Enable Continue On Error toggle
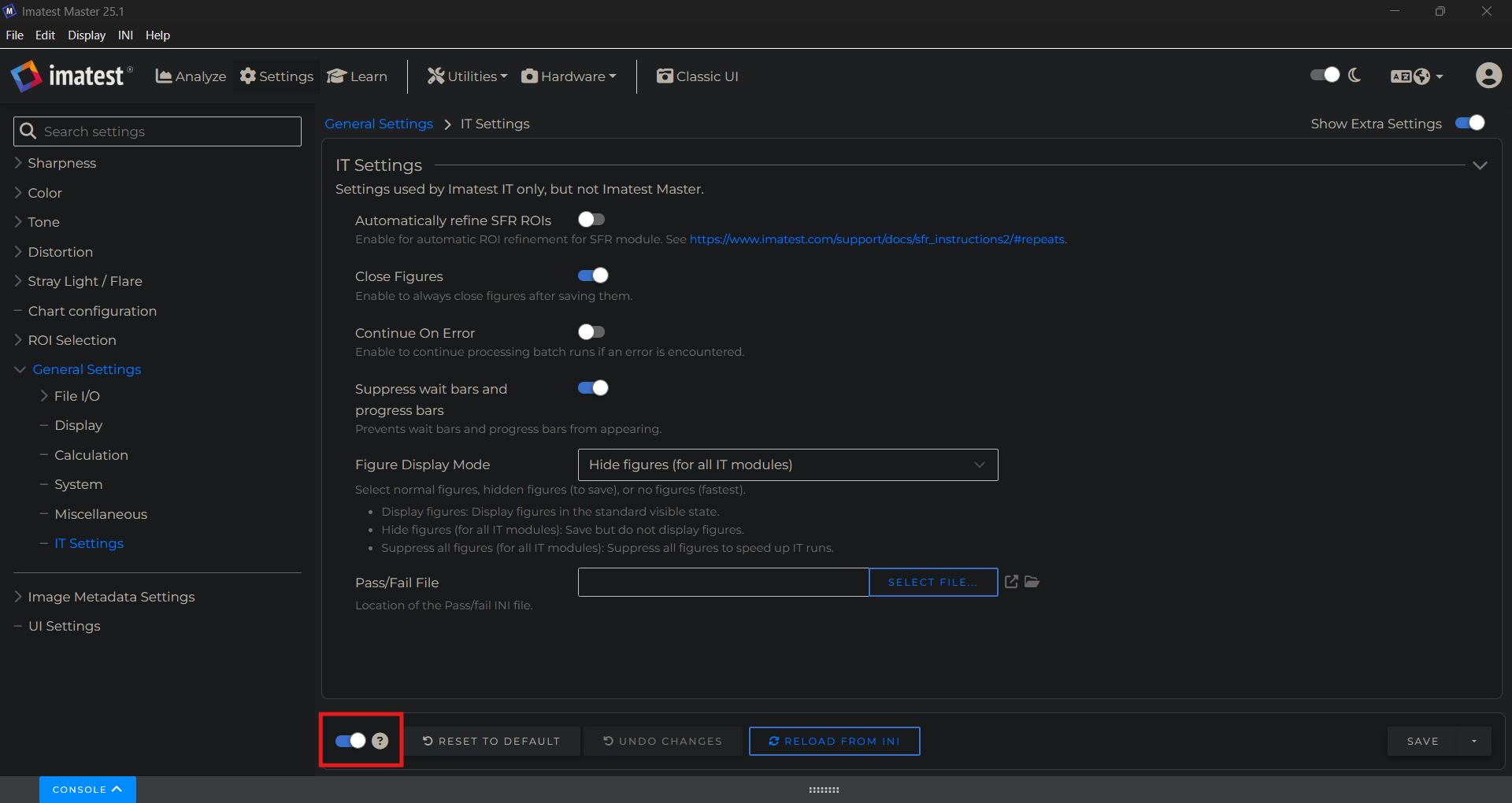This screenshot has height=803, width=1512. pyautogui.click(x=591, y=332)
